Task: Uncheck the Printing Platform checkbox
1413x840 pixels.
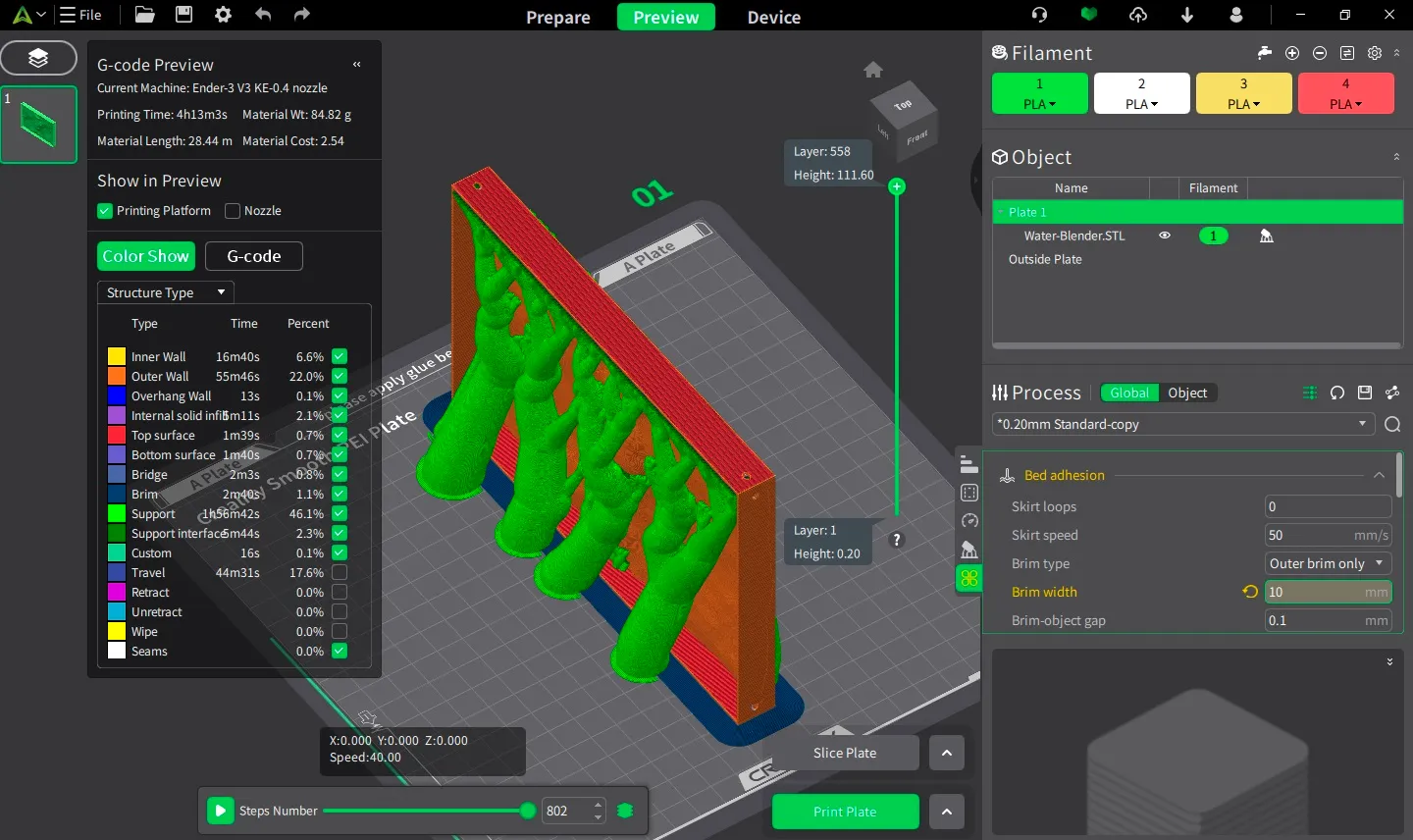Action: tap(105, 211)
